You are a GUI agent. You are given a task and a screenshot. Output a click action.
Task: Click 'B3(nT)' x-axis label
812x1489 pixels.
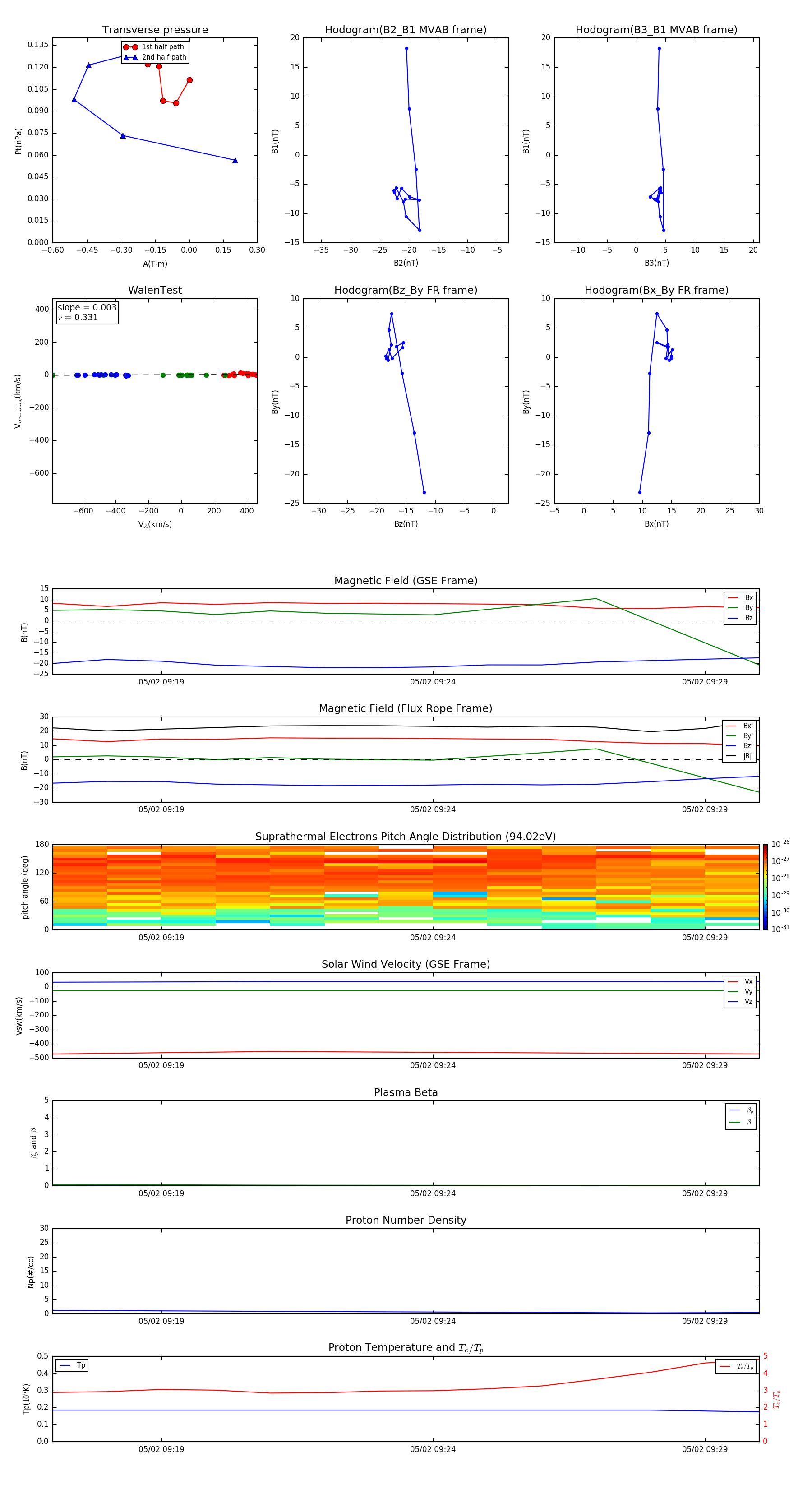click(656, 263)
